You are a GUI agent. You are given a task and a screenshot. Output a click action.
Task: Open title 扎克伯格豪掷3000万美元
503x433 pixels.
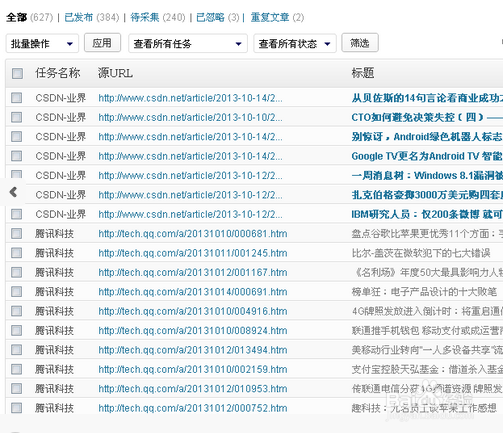[427, 195]
